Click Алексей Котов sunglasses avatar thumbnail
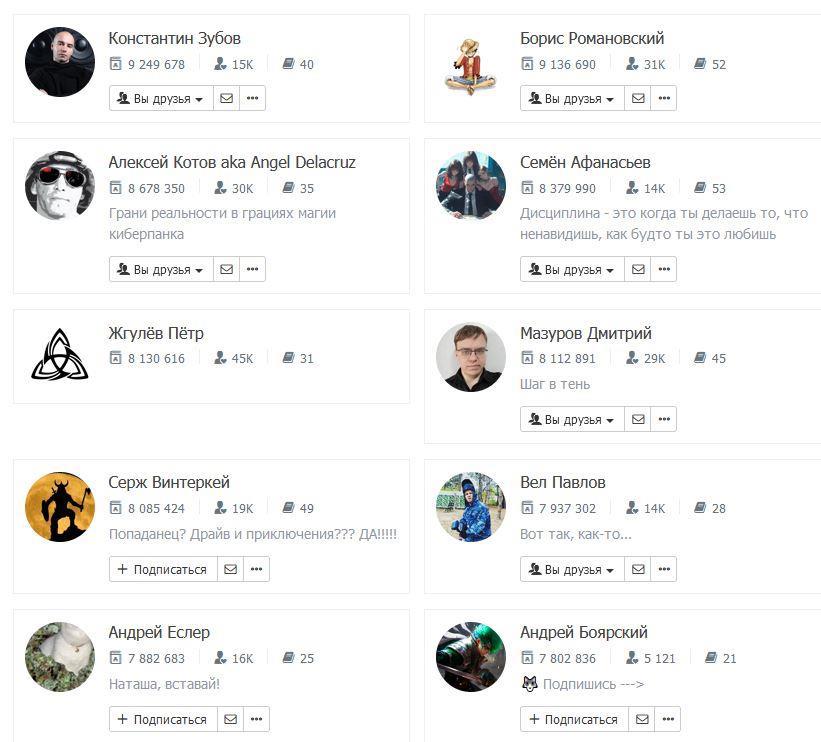The image size is (821, 742). tap(60, 185)
